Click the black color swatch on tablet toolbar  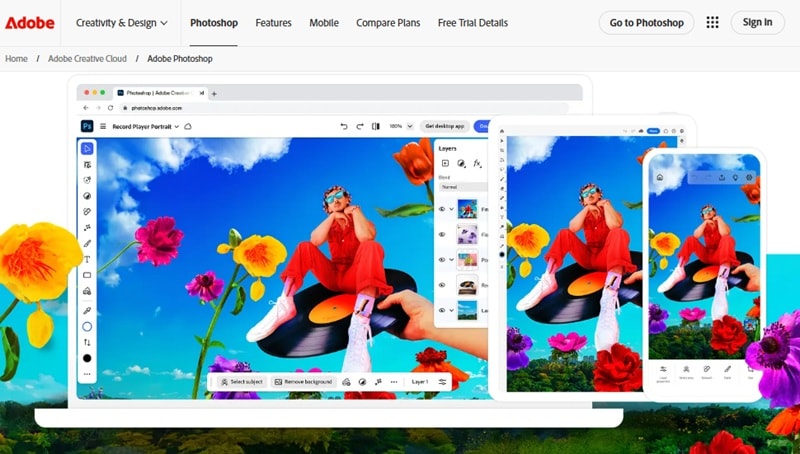(x=502, y=254)
